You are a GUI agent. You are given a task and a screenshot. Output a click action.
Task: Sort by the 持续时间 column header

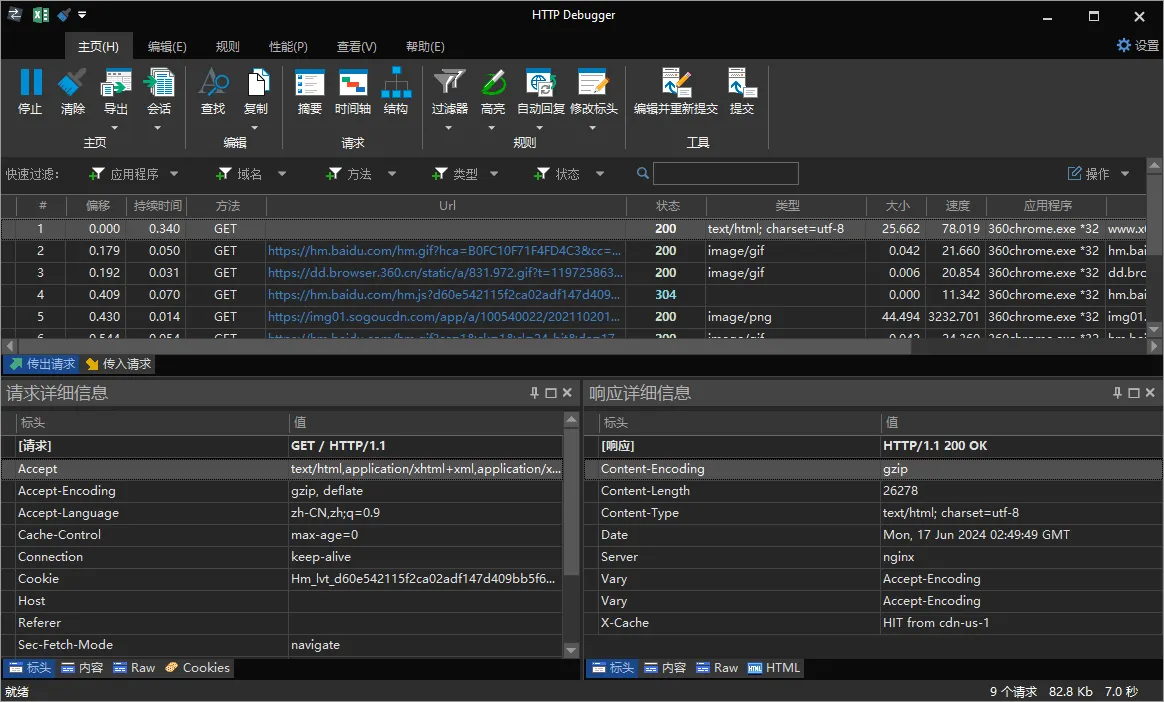click(x=157, y=206)
